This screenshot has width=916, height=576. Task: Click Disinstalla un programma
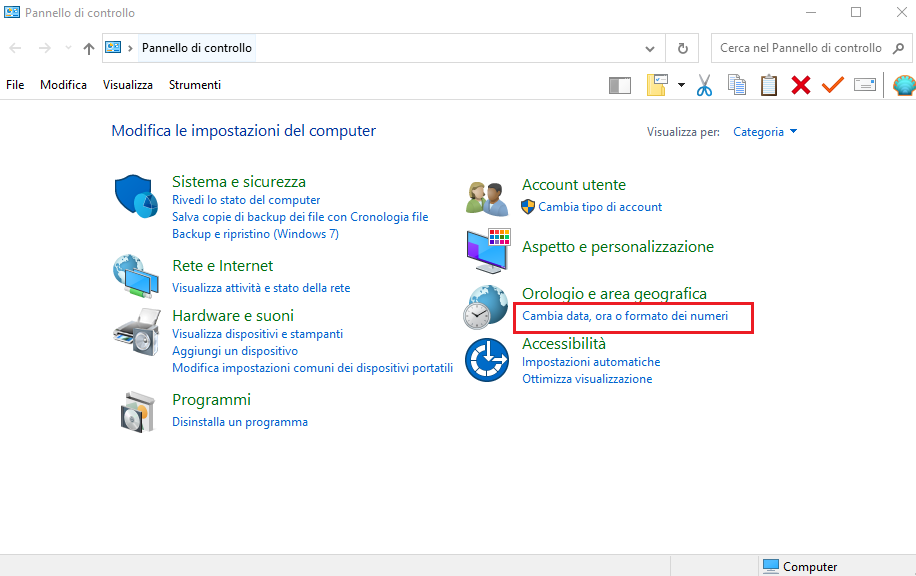240,422
